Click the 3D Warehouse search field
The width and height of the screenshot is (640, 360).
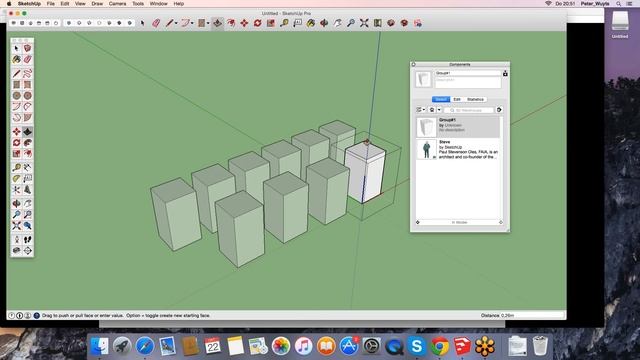coord(469,110)
